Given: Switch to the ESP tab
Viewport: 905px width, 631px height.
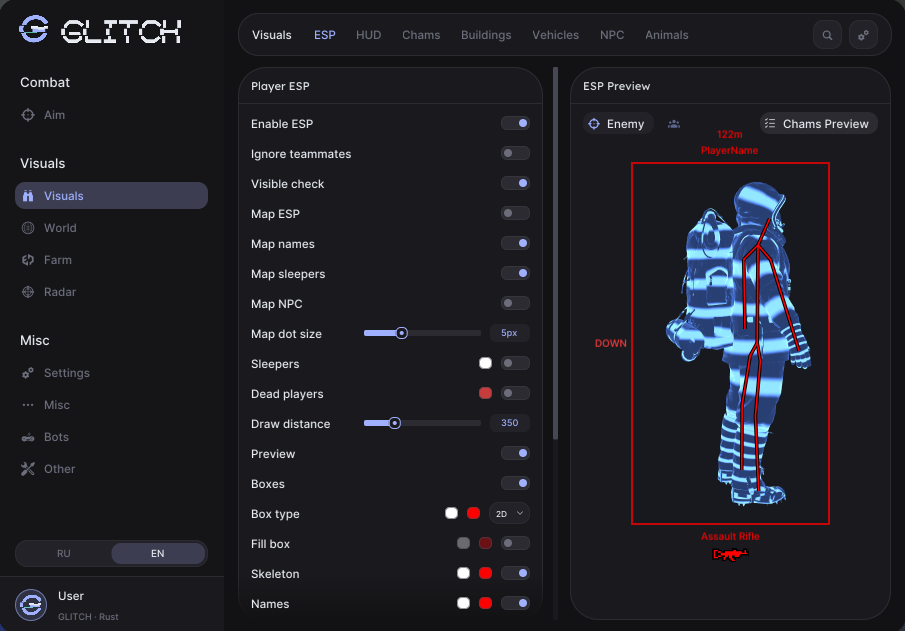Looking at the screenshot, I should point(324,35).
